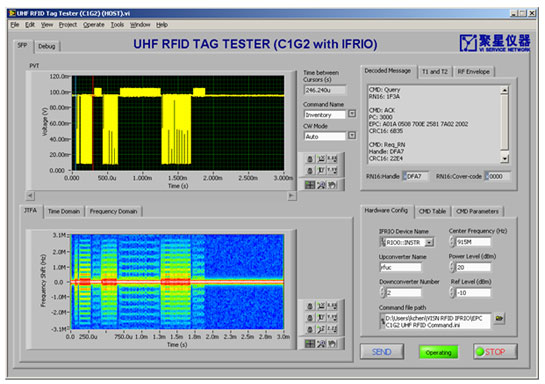
Task: Open the Operate menu
Action: (93, 25)
